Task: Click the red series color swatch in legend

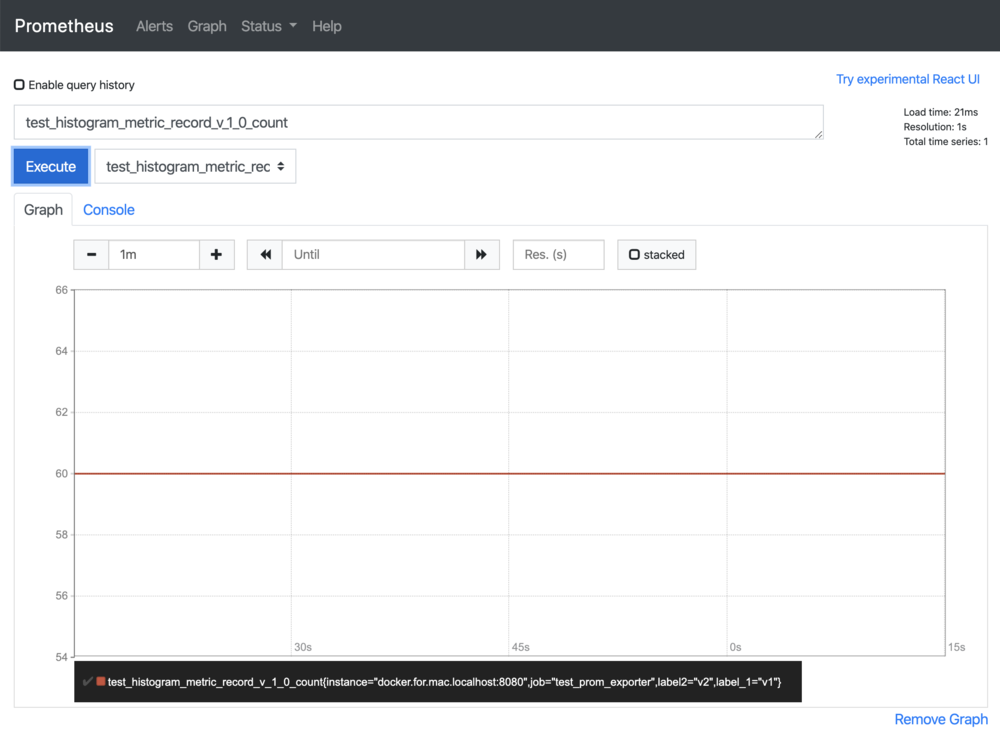Action: point(101,681)
